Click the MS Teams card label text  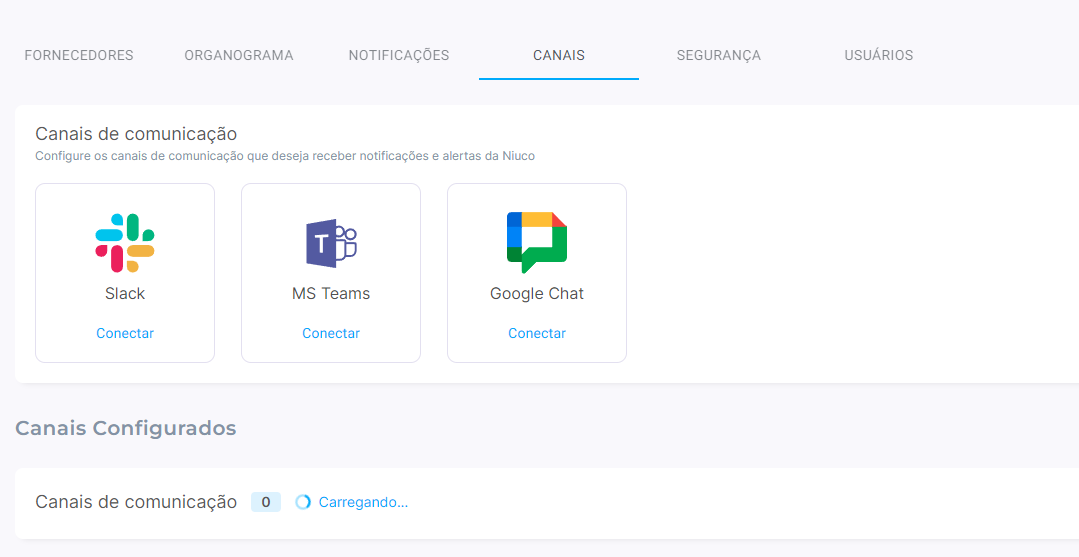coord(331,293)
